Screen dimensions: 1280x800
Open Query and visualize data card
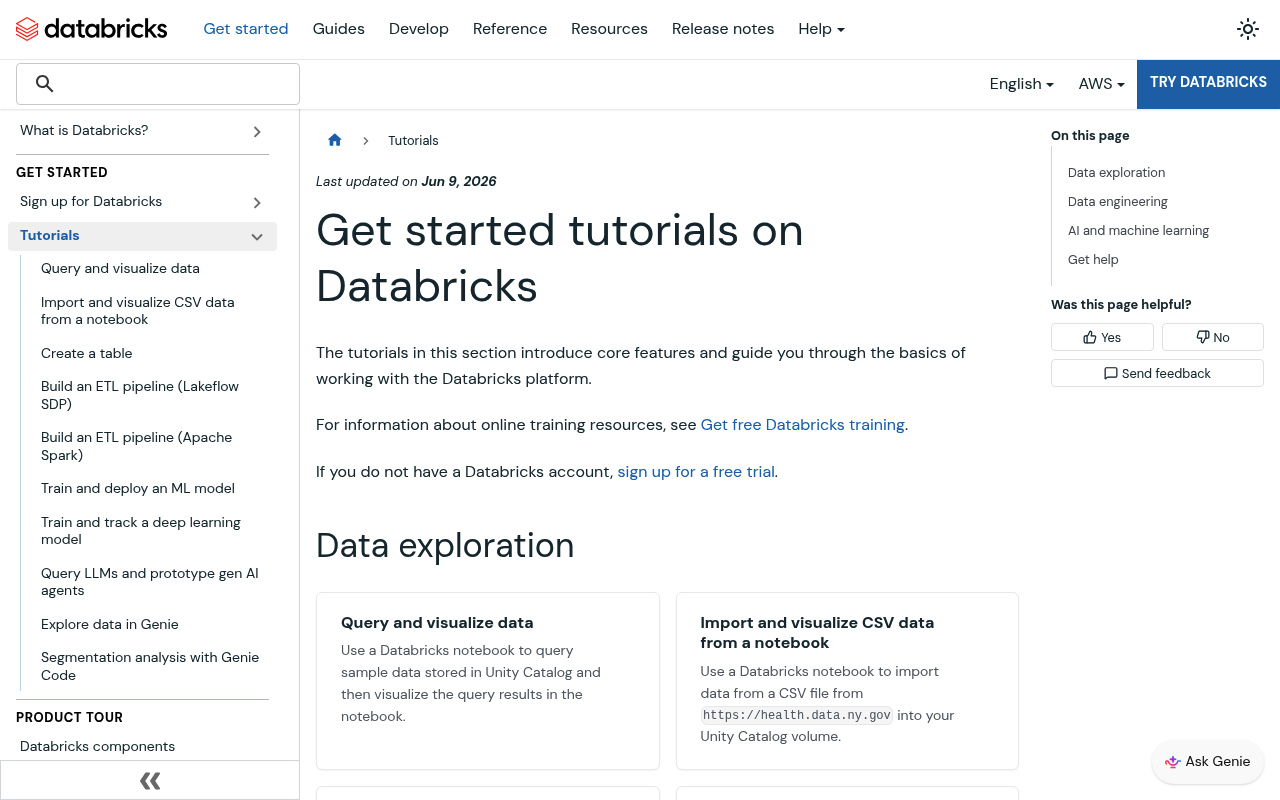(488, 681)
